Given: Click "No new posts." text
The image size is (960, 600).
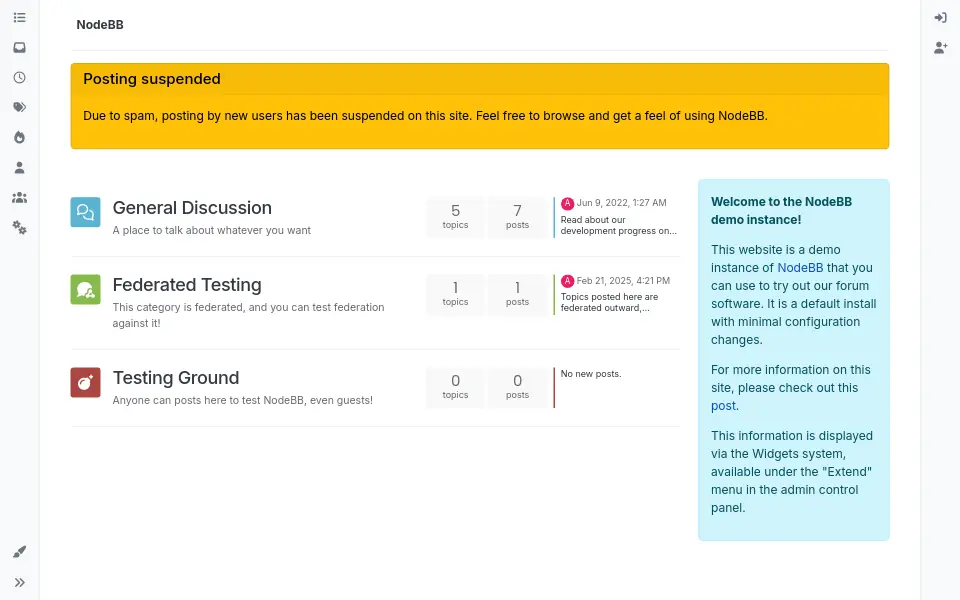Looking at the screenshot, I should point(591,373).
